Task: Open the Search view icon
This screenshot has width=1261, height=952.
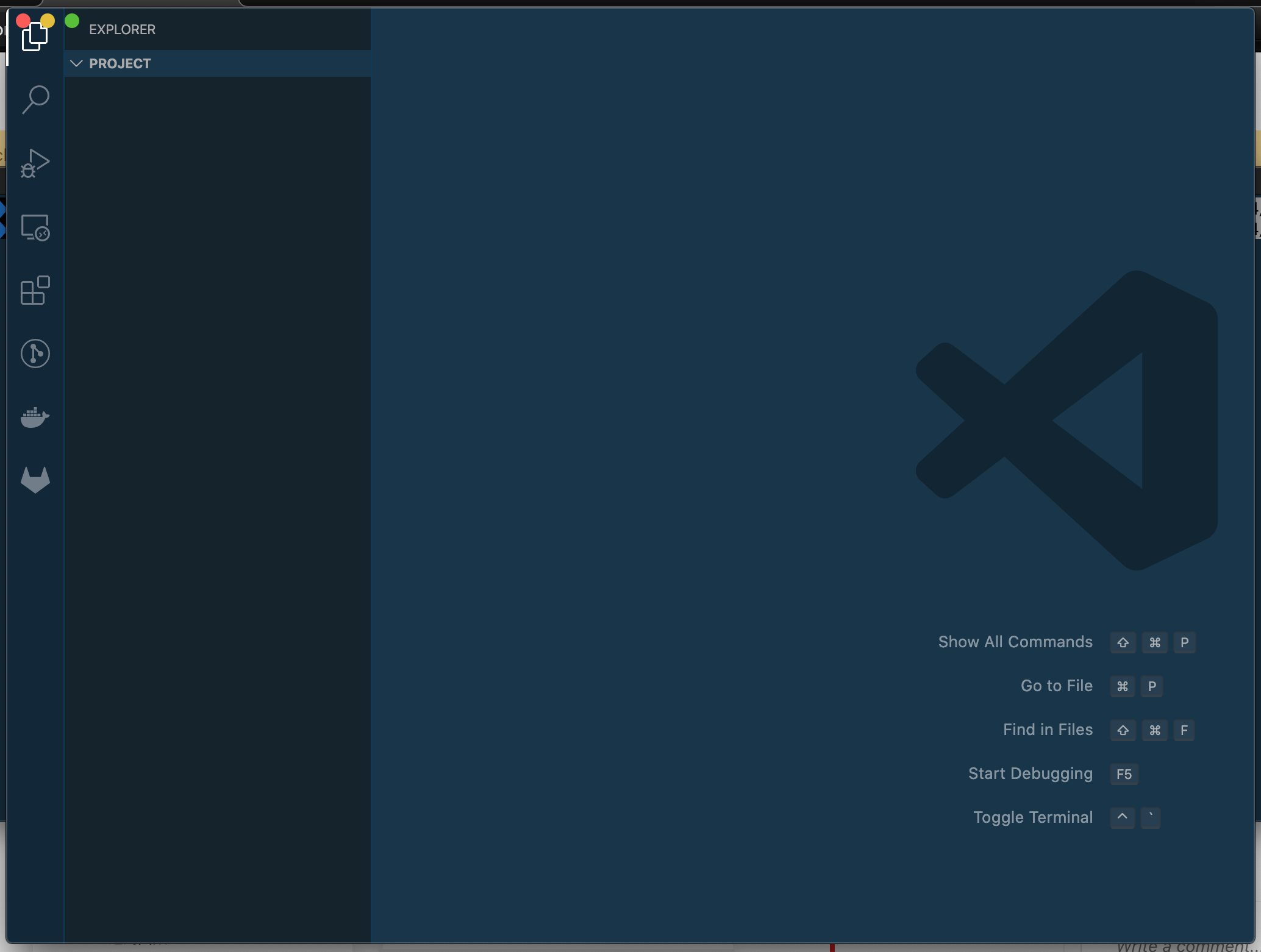Action: [35, 100]
